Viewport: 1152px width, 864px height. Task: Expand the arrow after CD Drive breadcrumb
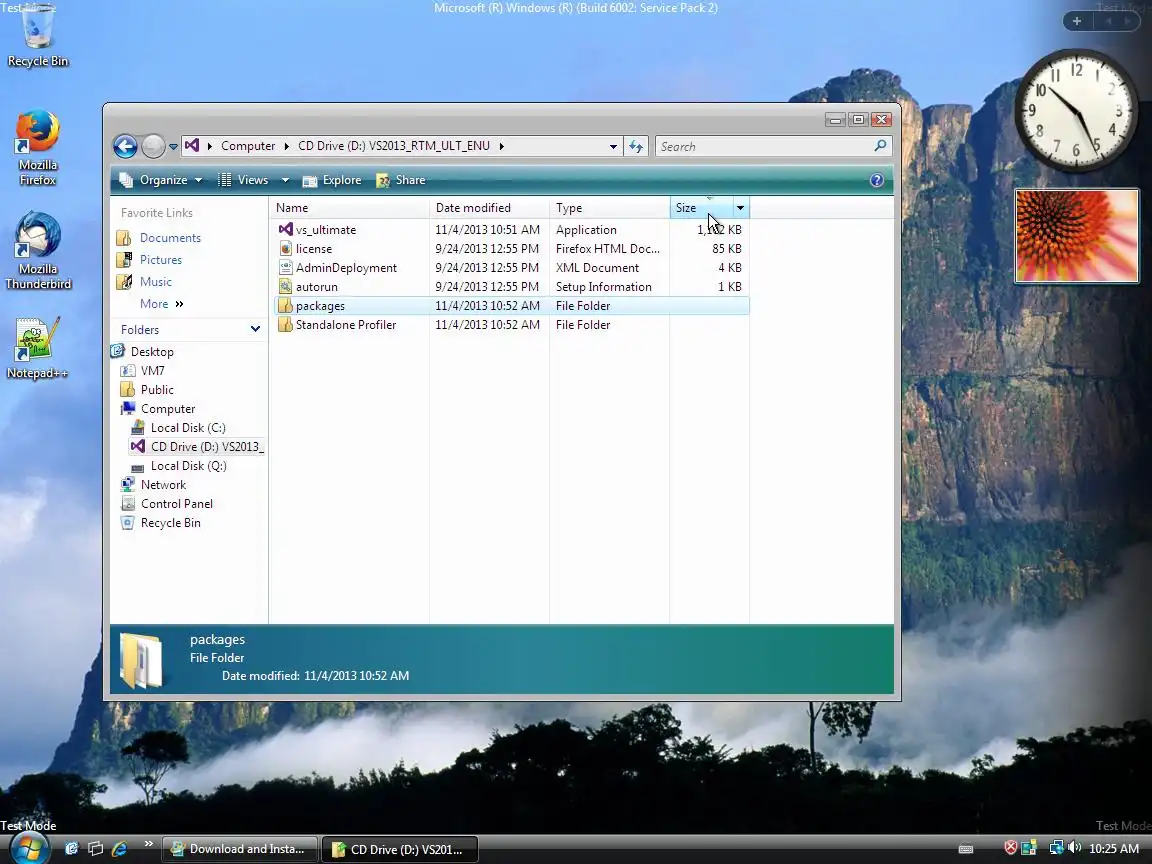tap(501, 146)
